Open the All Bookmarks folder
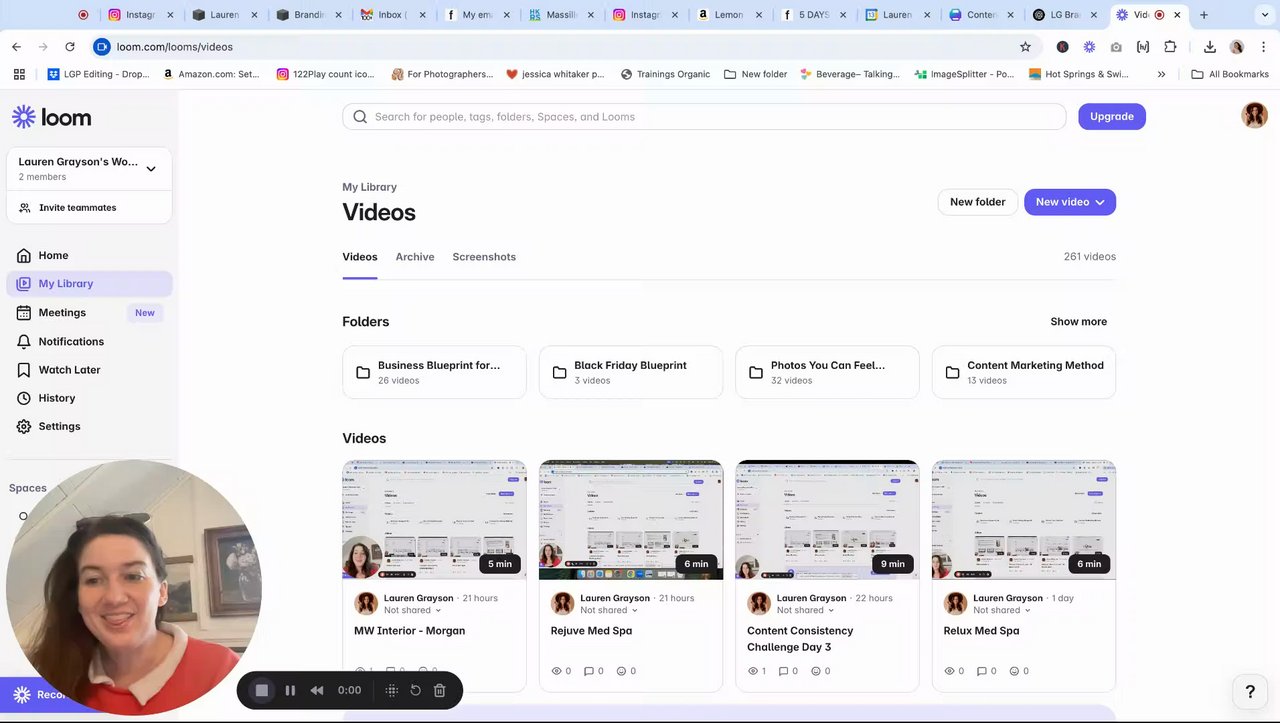This screenshot has width=1280, height=723. (x=1230, y=74)
